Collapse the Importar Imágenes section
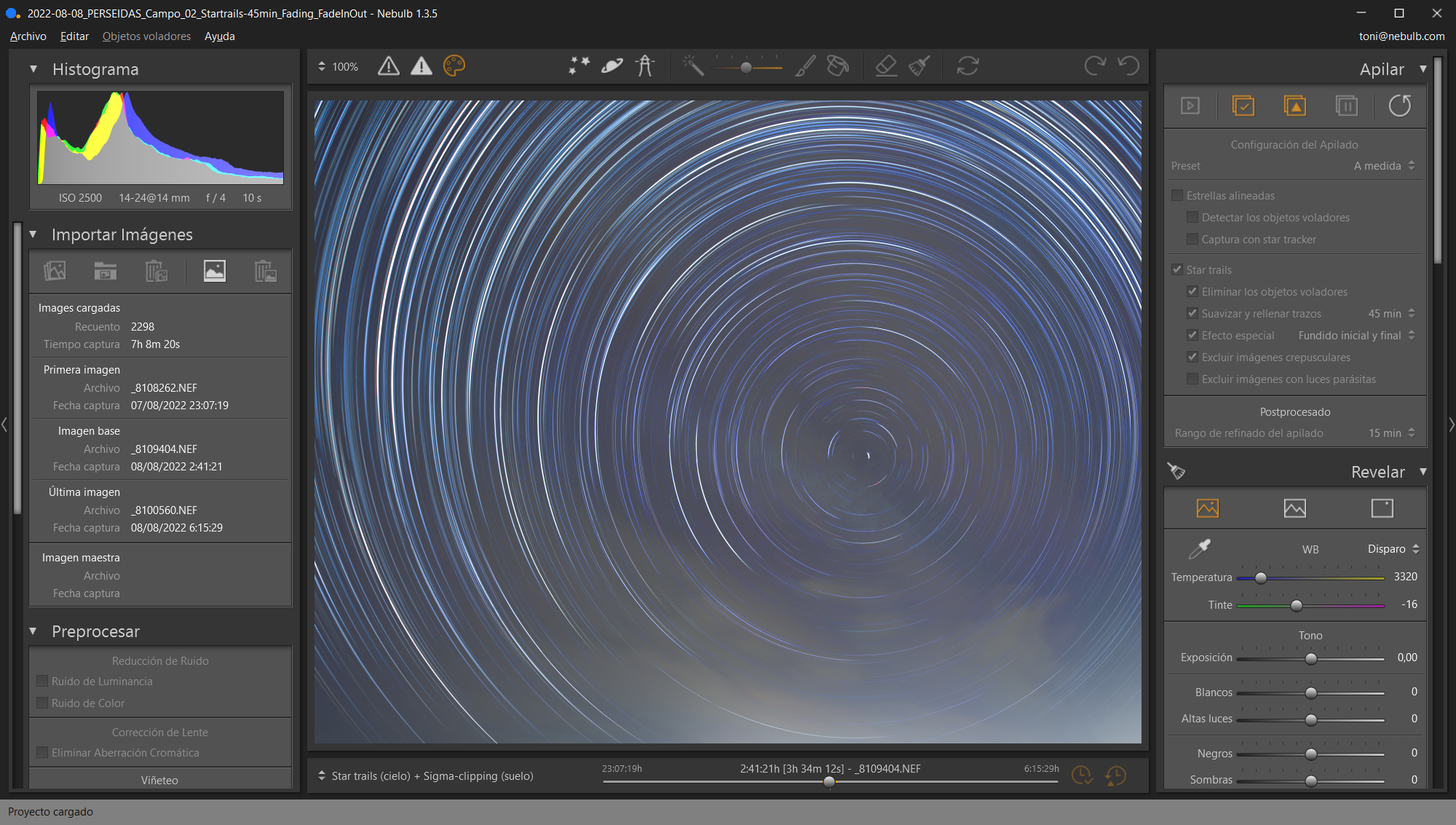This screenshot has height=825, width=1456. pyautogui.click(x=33, y=234)
